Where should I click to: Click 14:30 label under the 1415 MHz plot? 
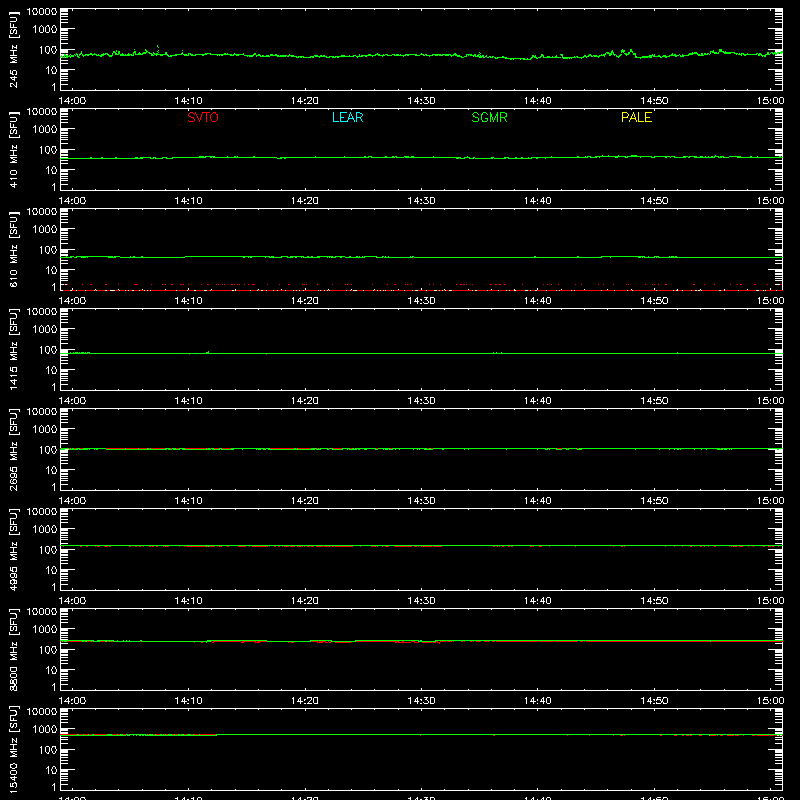click(x=421, y=401)
